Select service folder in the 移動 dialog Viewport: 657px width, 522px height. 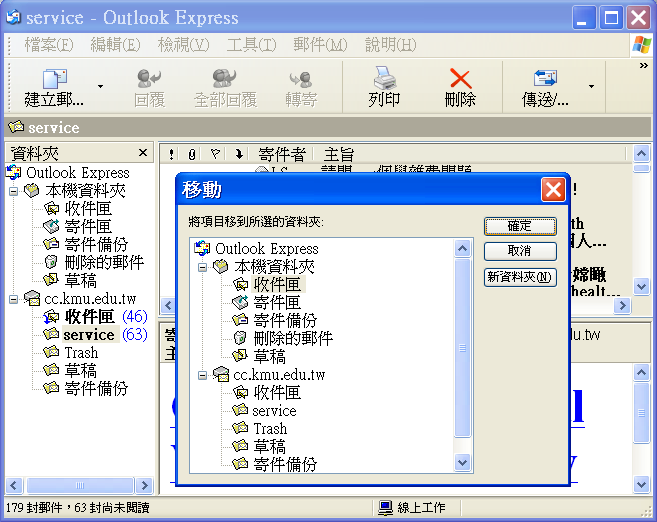274,411
